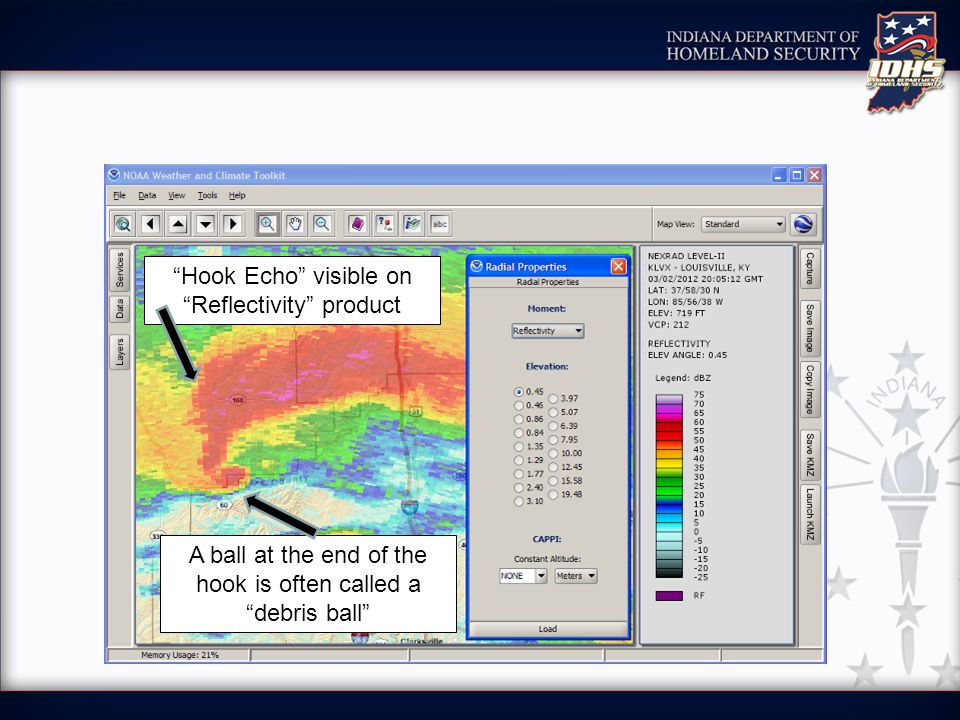960x720 pixels.
Task: Open the Data menu
Action: (147, 195)
